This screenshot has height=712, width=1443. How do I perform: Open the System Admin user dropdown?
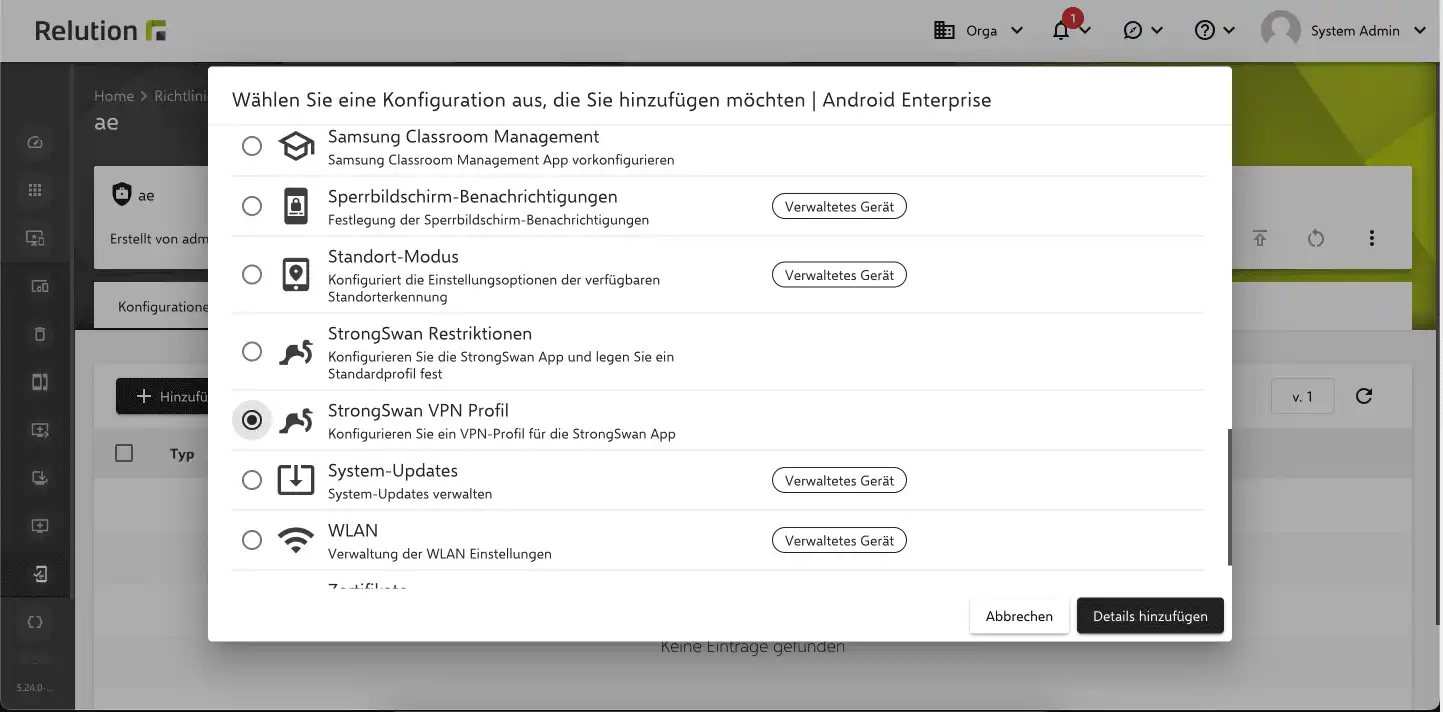[1420, 31]
